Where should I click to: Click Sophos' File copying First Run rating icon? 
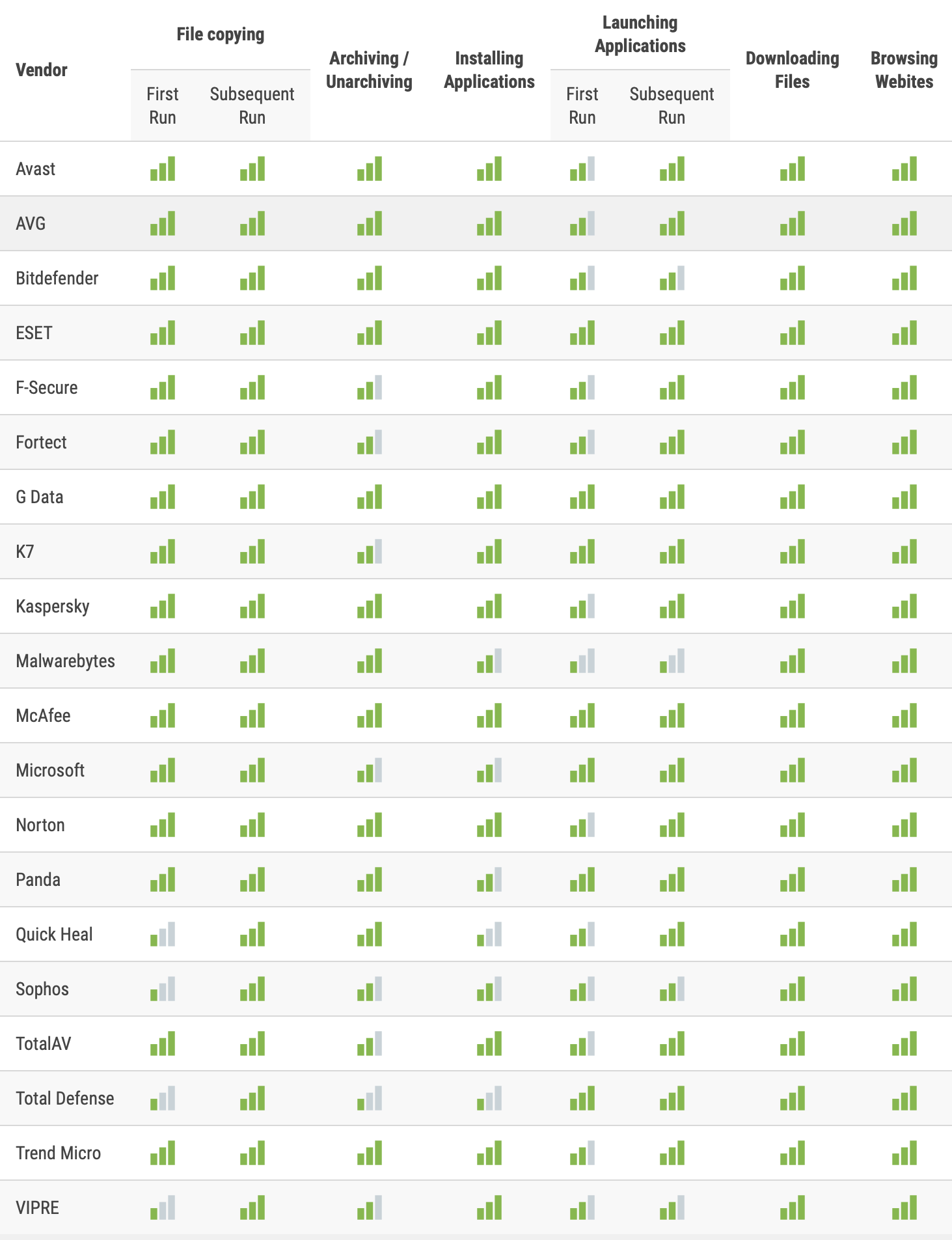pos(163,989)
